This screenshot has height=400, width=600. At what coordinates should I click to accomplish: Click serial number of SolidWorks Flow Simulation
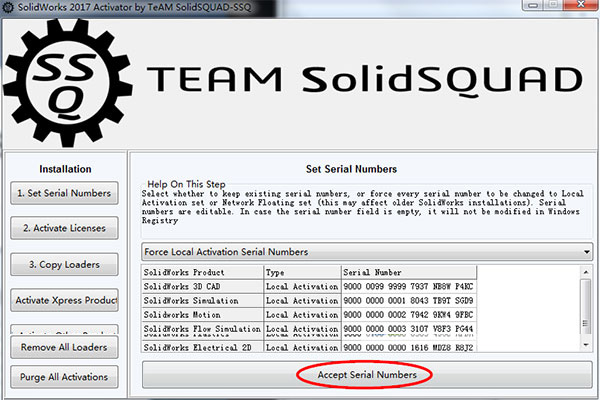click(x=409, y=329)
